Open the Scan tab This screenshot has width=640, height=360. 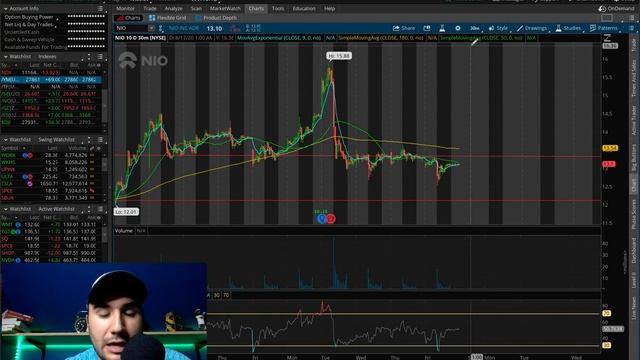click(196, 8)
